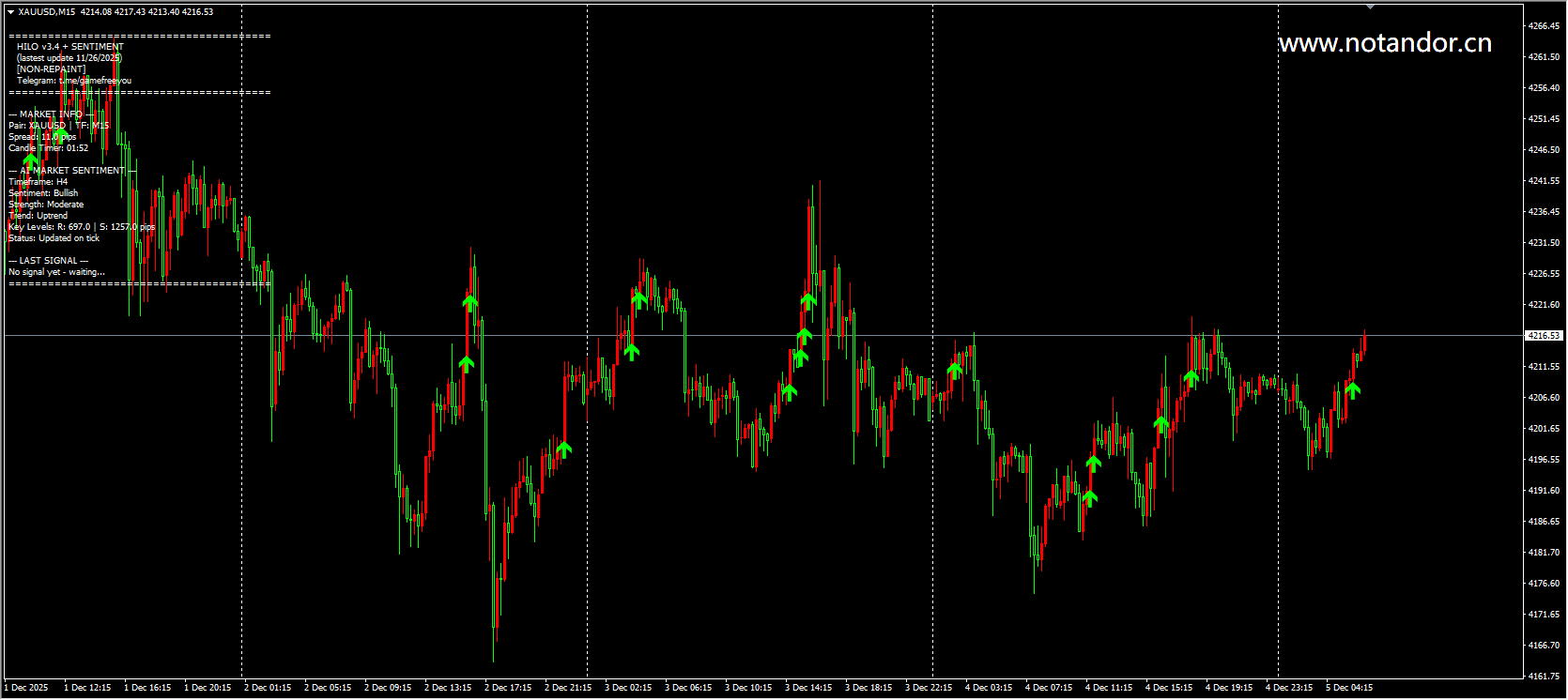Click the 4261.50 price scale label
The width and height of the screenshot is (1568, 700).
[1545, 57]
